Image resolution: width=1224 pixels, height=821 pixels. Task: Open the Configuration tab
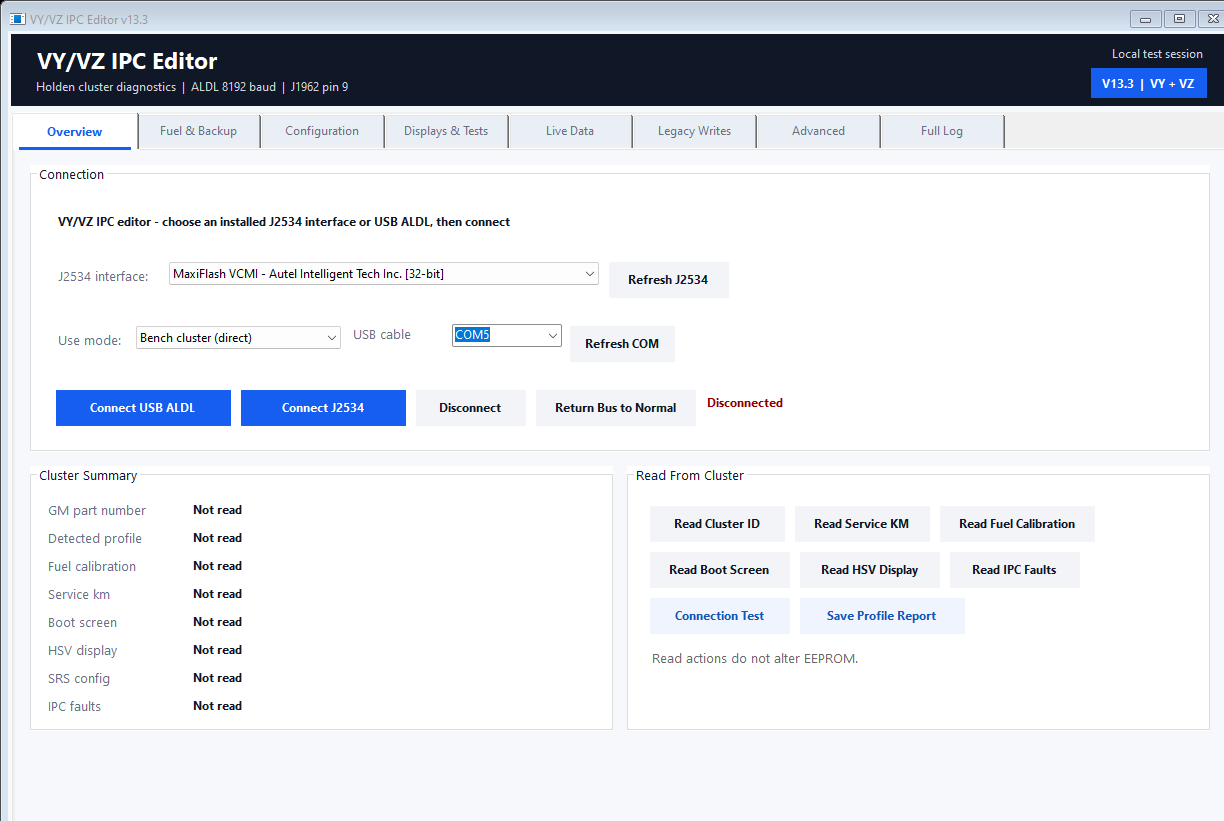coord(322,131)
